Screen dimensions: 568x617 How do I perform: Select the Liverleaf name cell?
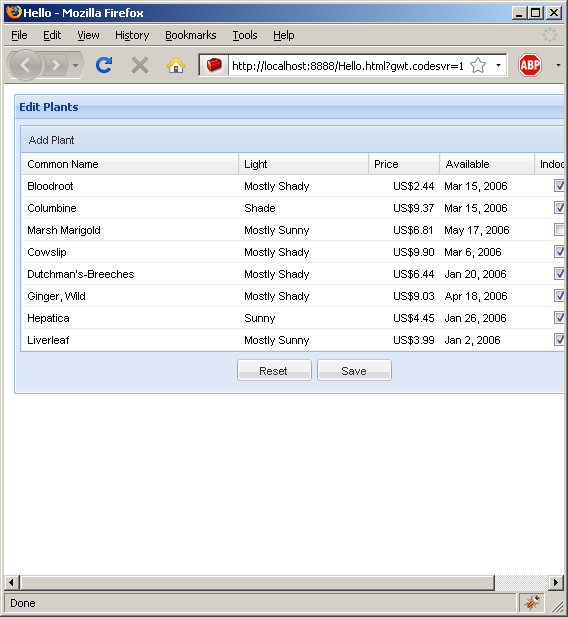pyautogui.click(x=130, y=340)
